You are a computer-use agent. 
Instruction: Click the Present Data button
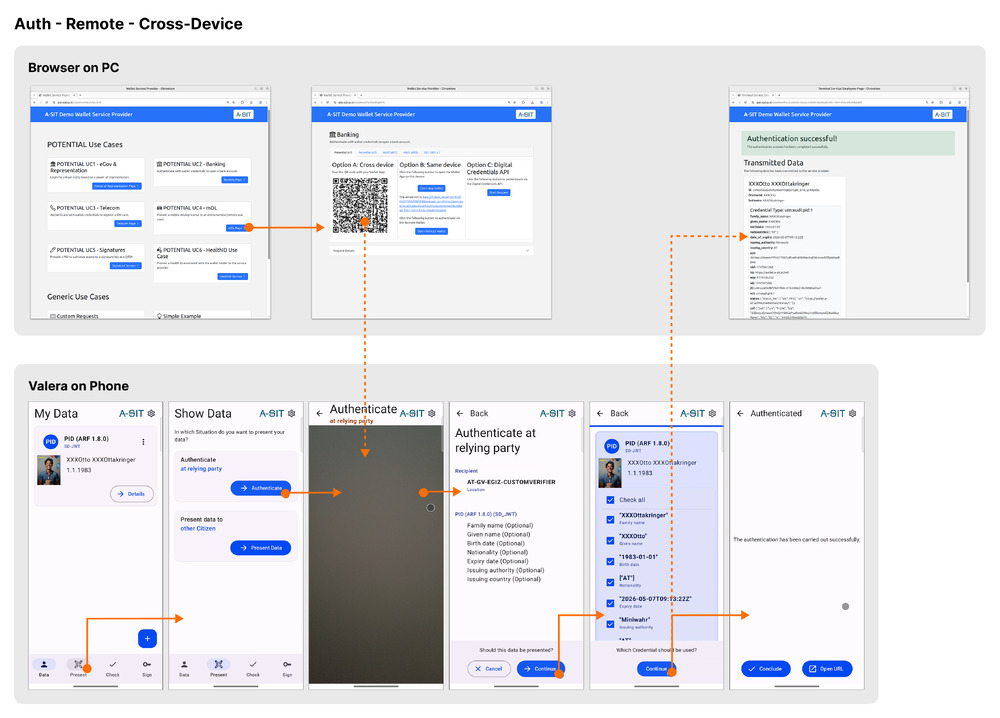pyautogui.click(x=260, y=548)
